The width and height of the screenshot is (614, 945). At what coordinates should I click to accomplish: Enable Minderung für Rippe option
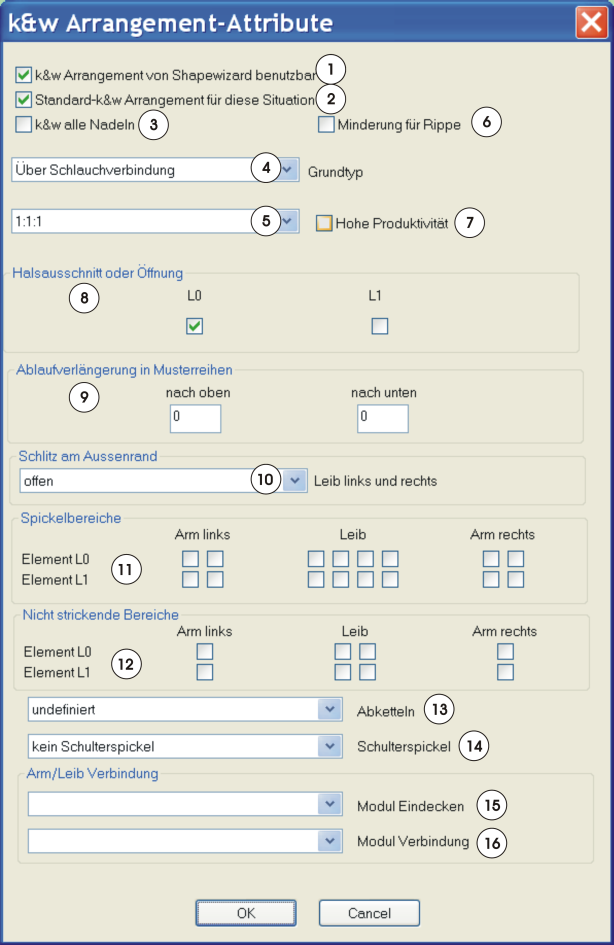[326, 125]
